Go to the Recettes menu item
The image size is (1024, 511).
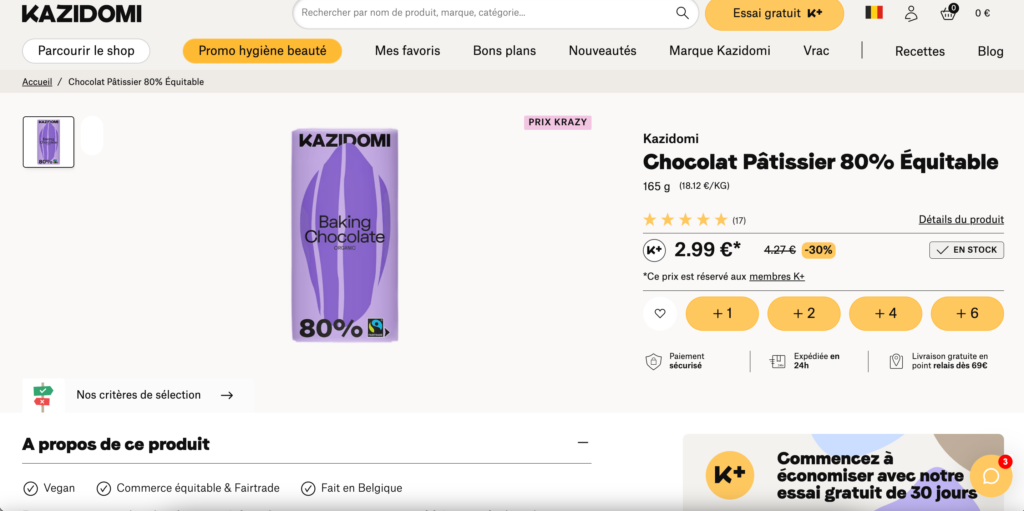(920, 51)
